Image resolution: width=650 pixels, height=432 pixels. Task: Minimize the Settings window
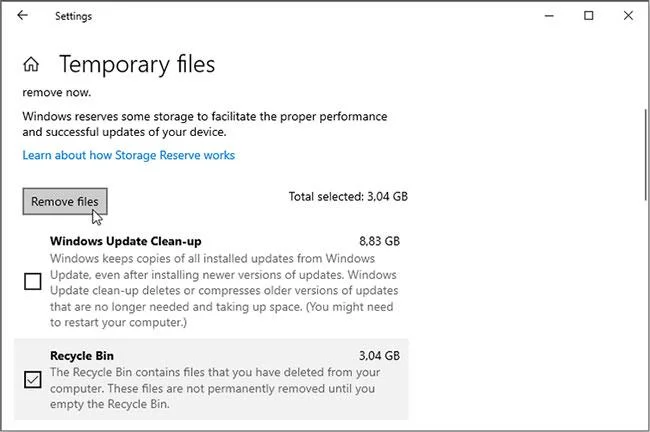click(x=549, y=16)
